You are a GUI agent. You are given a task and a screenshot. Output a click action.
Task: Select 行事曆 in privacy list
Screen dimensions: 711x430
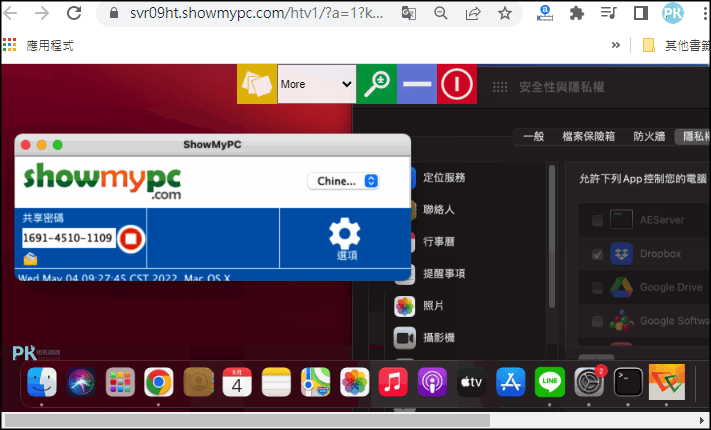[438, 241]
